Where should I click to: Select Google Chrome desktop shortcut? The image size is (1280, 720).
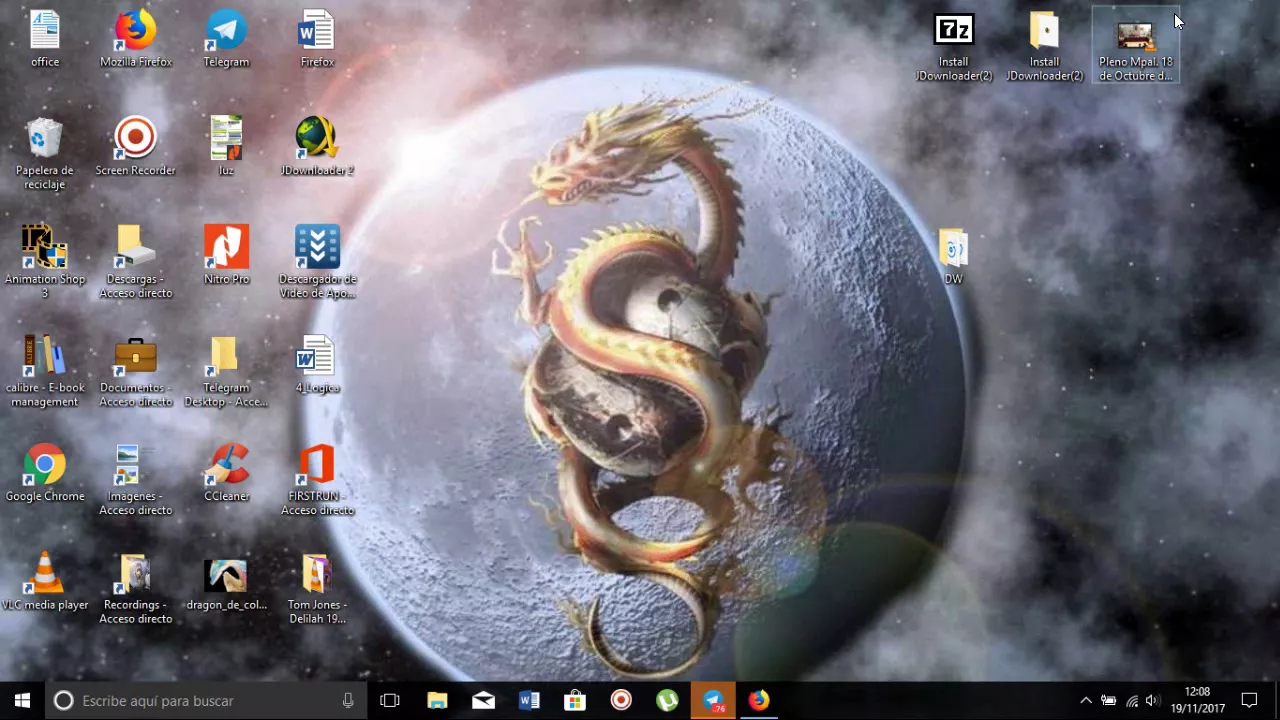click(45, 473)
